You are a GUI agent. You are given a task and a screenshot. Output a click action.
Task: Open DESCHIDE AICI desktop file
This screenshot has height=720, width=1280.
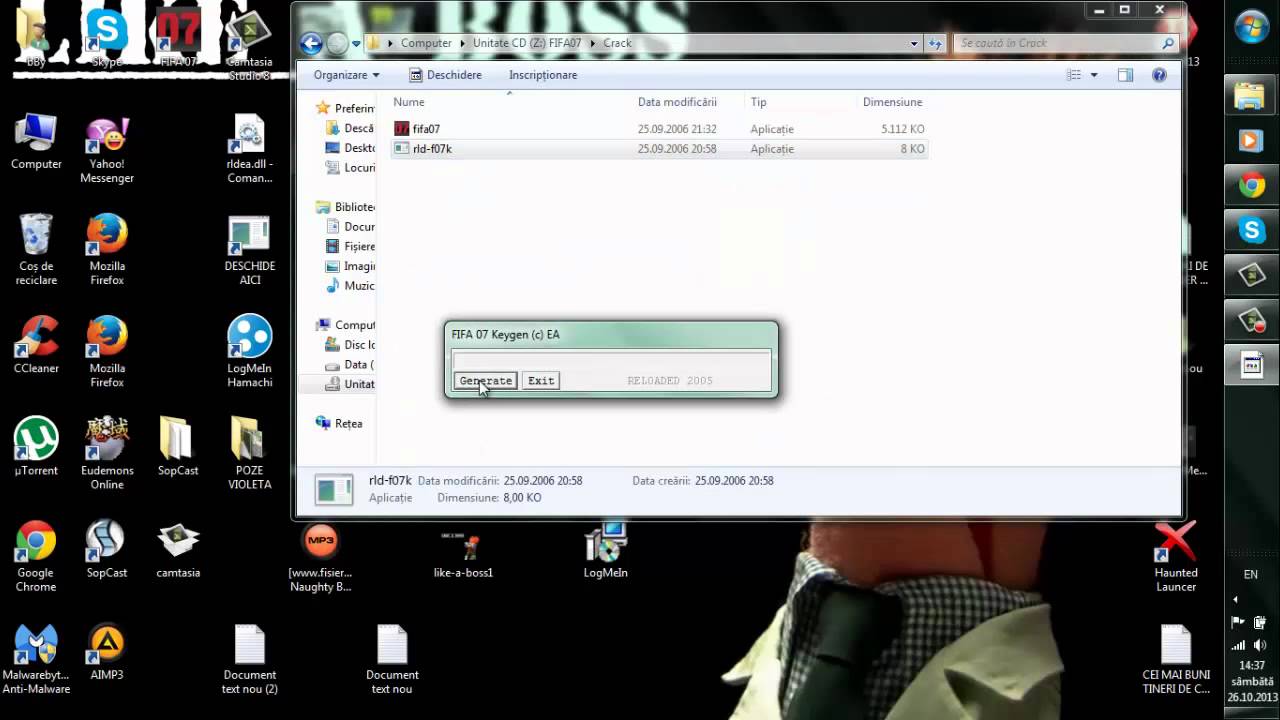pyautogui.click(x=249, y=250)
